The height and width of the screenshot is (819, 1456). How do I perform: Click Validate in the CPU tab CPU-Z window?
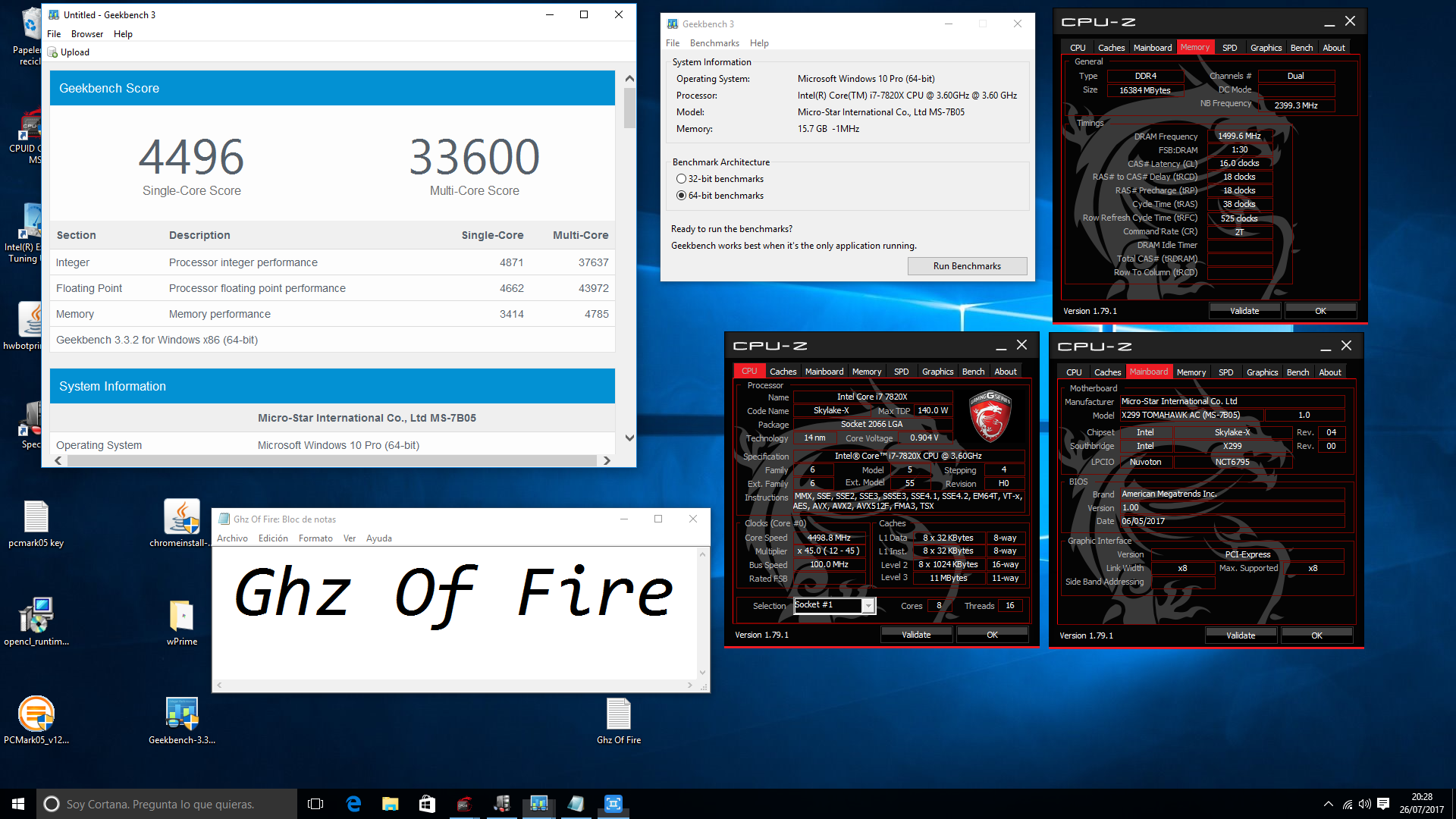point(916,635)
